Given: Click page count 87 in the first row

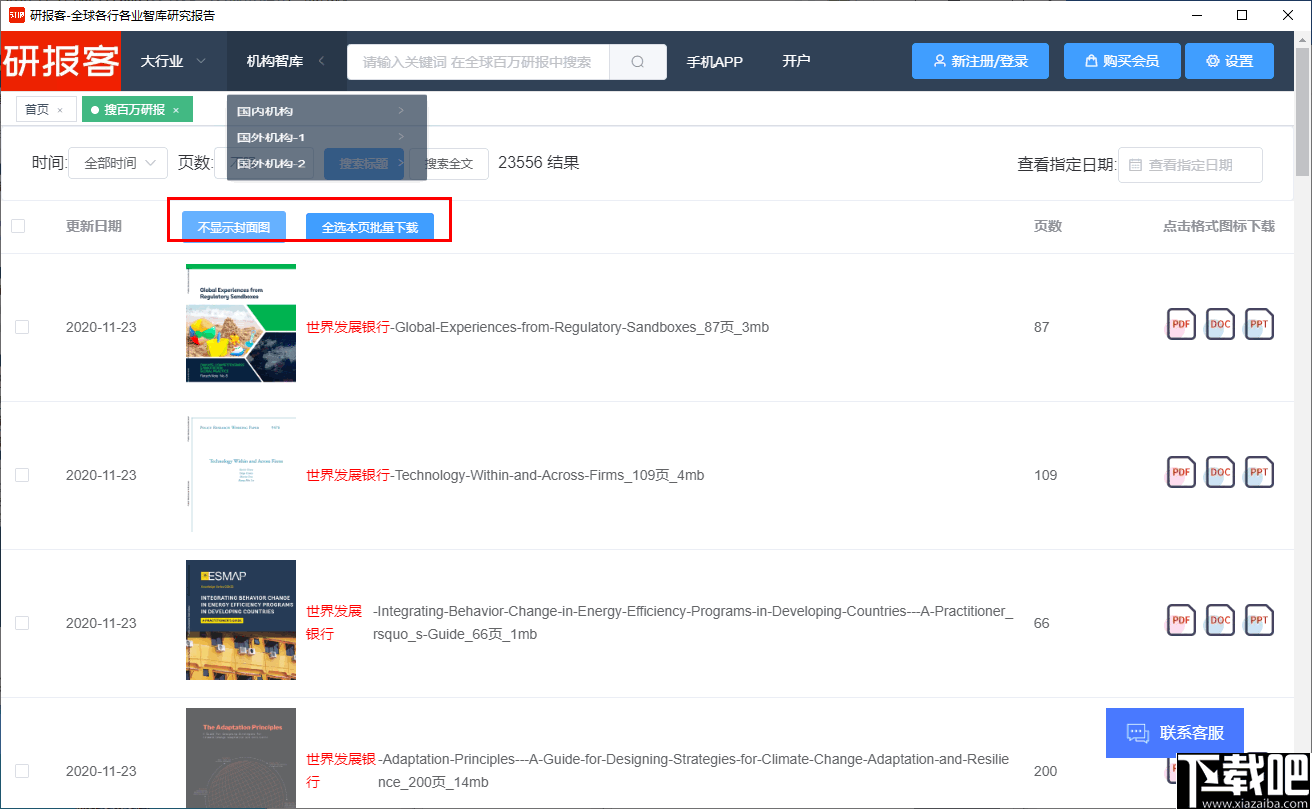Looking at the screenshot, I should [x=1042, y=327].
